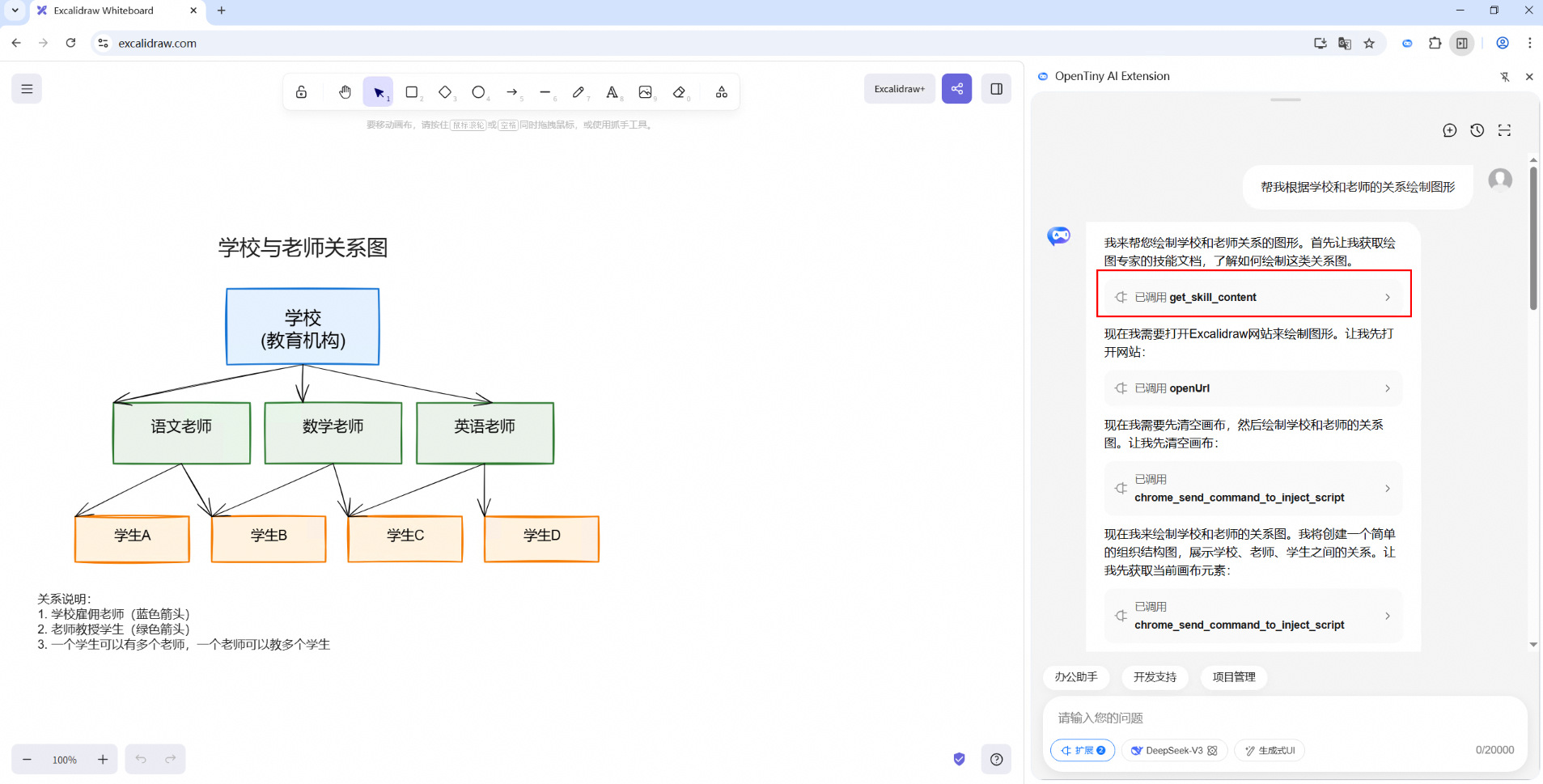1543x784 pixels.
Task: Click the chat scrollbar down arrow
Action: [x=1533, y=645]
